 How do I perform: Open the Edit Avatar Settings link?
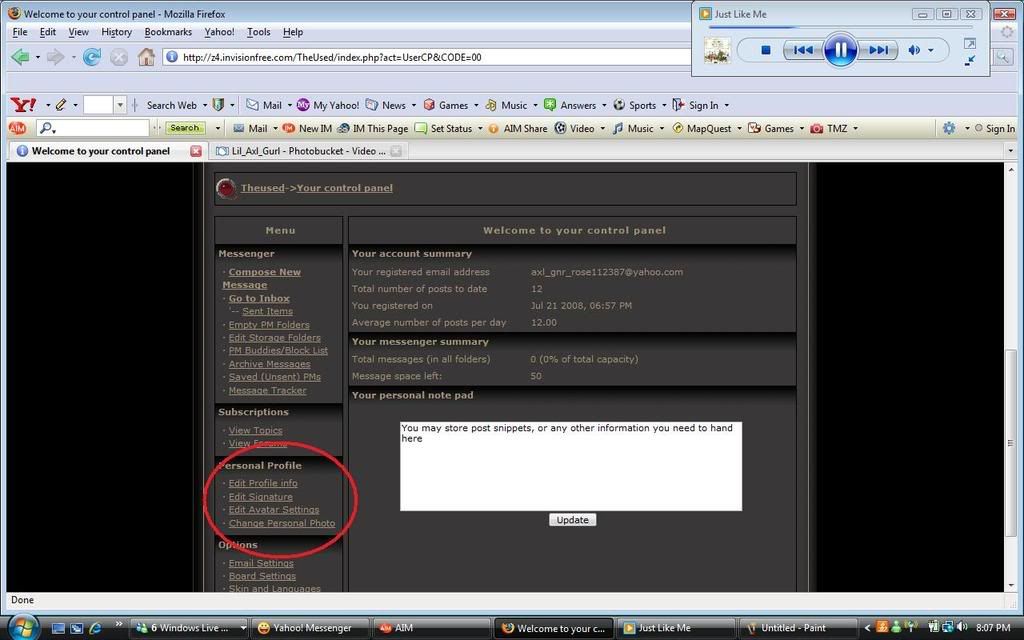[273, 510]
